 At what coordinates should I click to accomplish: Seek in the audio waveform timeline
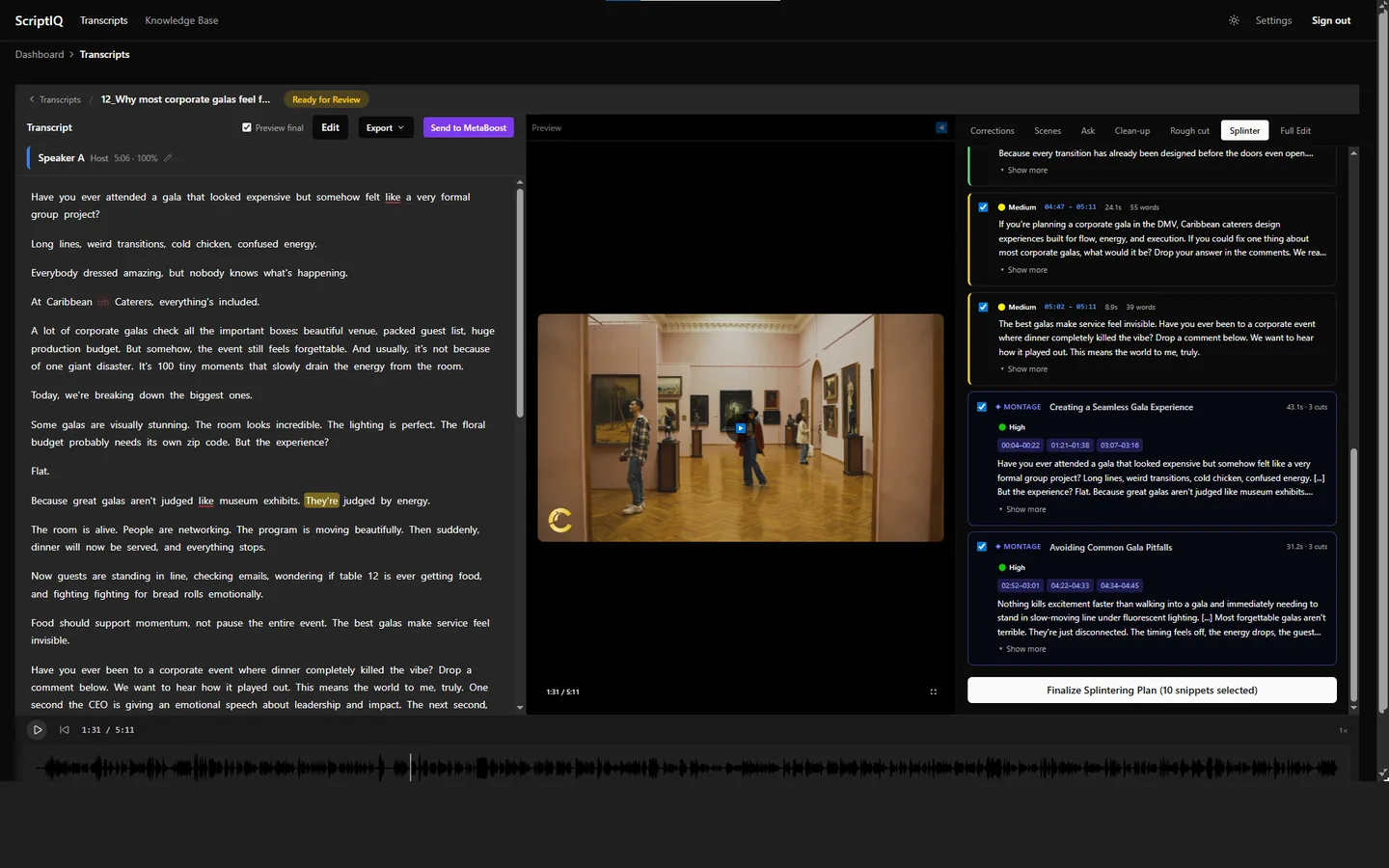coord(687,768)
